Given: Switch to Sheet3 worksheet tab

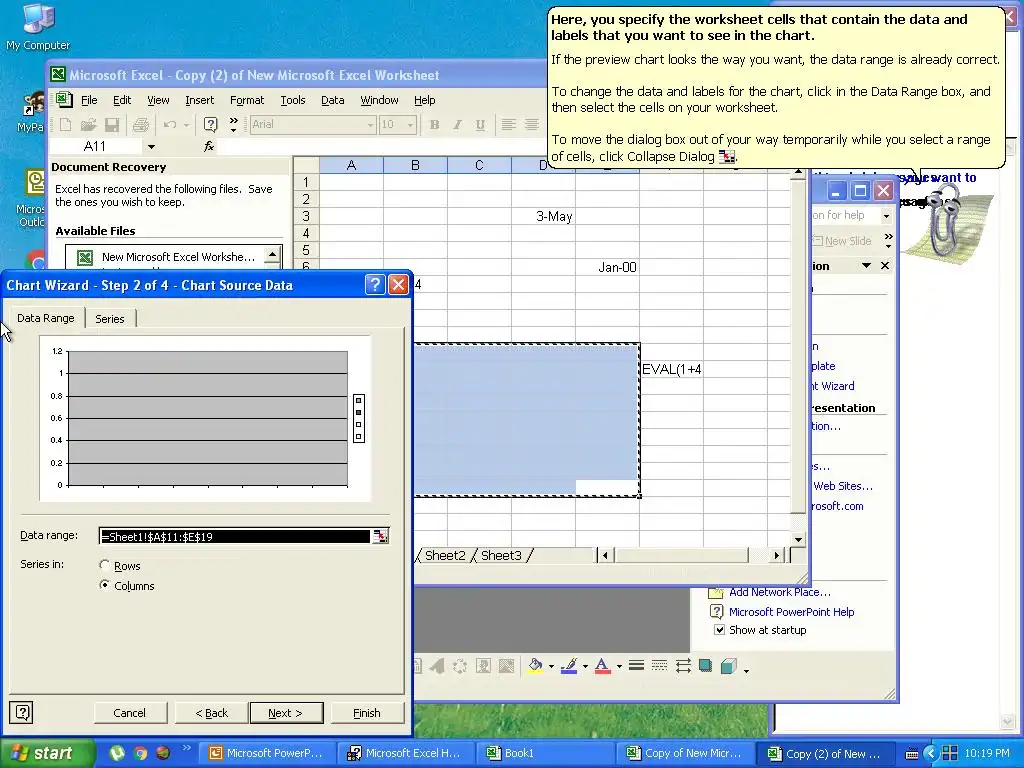Looking at the screenshot, I should [x=501, y=555].
